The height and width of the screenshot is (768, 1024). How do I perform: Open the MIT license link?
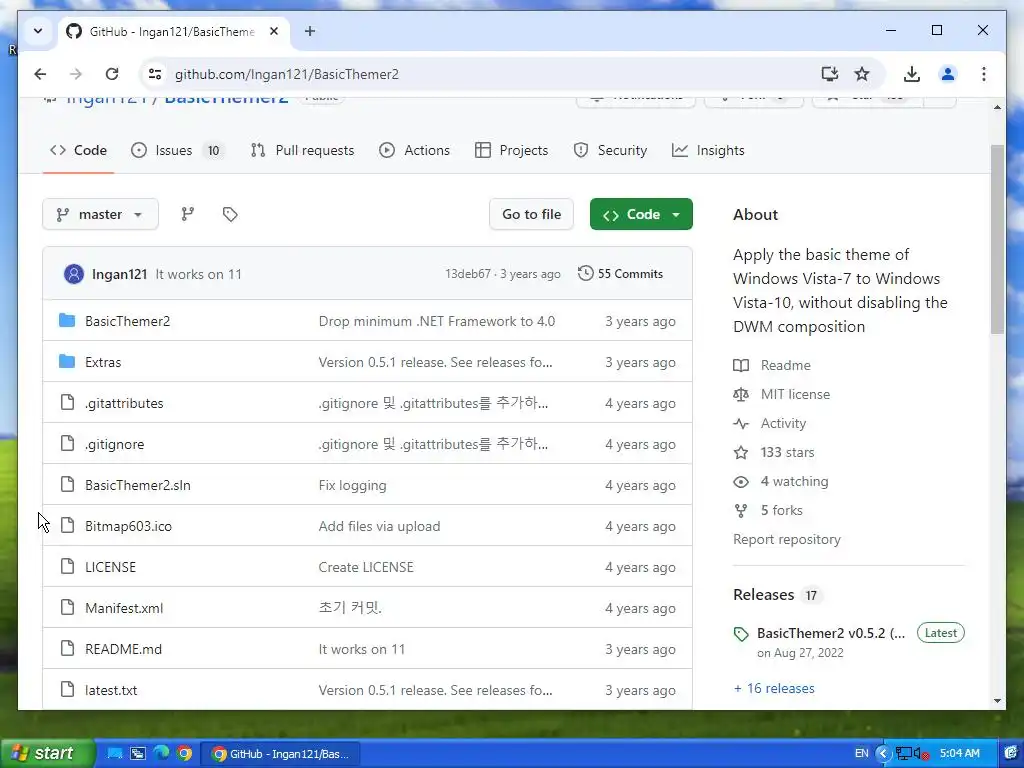pyautogui.click(x=782, y=394)
